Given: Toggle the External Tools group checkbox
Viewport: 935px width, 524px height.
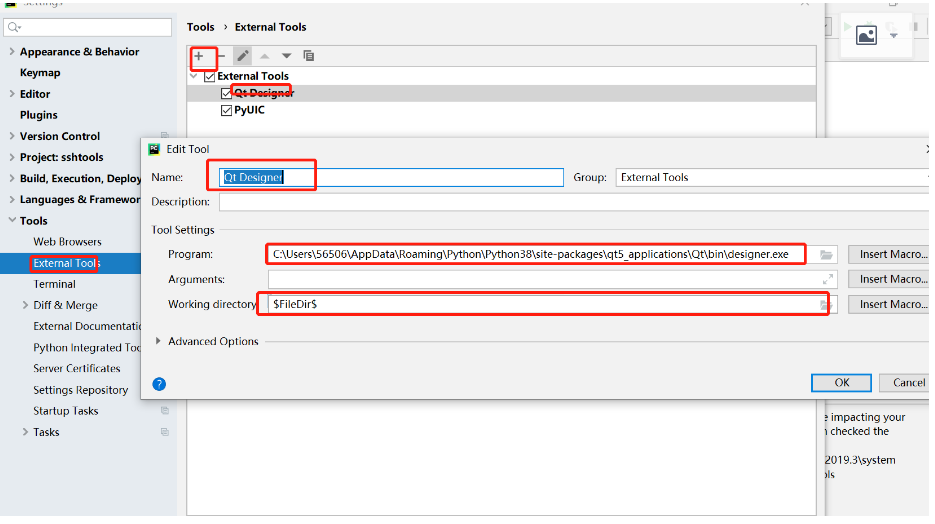Looking at the screenshot, I should (x=210, y=76).
